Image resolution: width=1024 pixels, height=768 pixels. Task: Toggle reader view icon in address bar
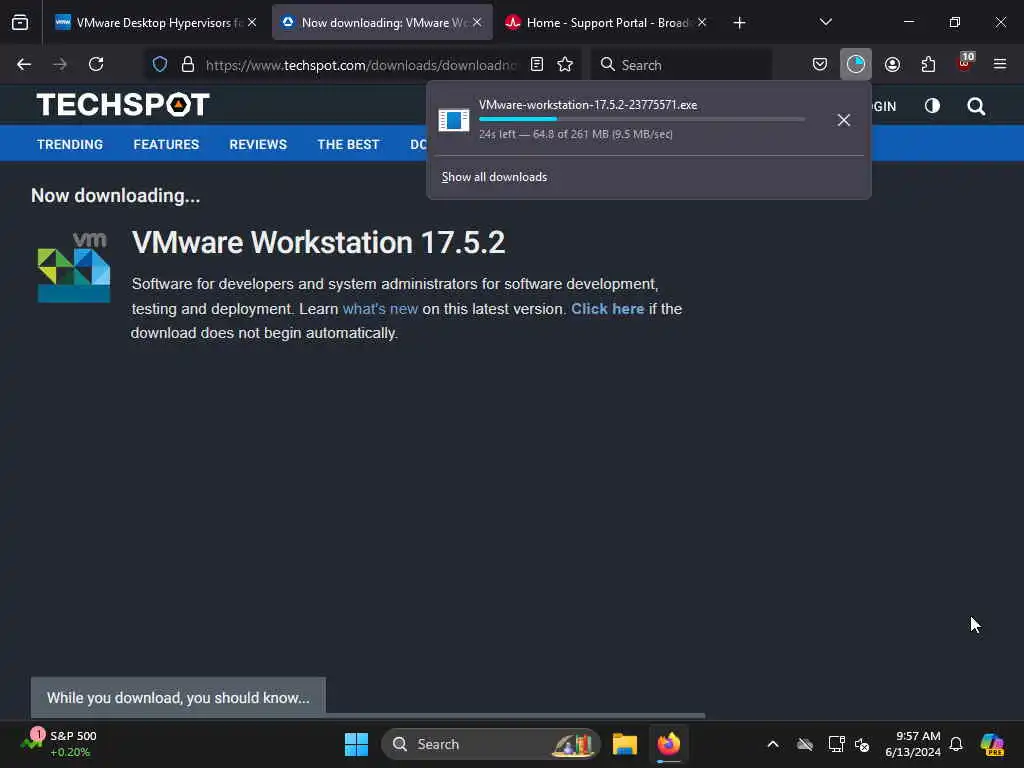(537, 64)
